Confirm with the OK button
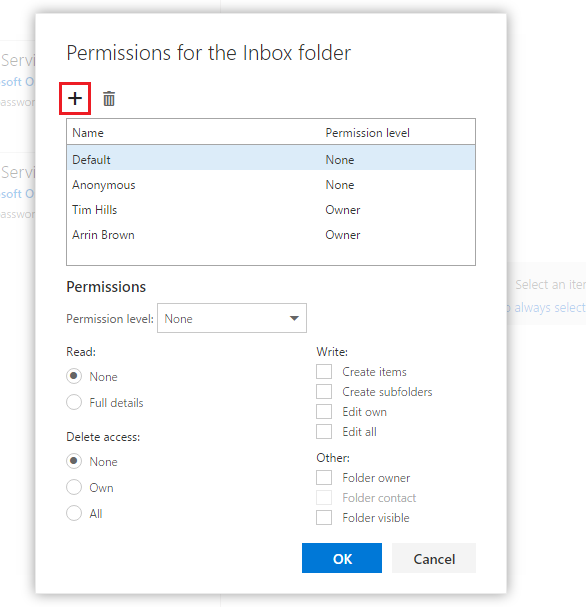586x607 pixels. [x=342, y=558]
